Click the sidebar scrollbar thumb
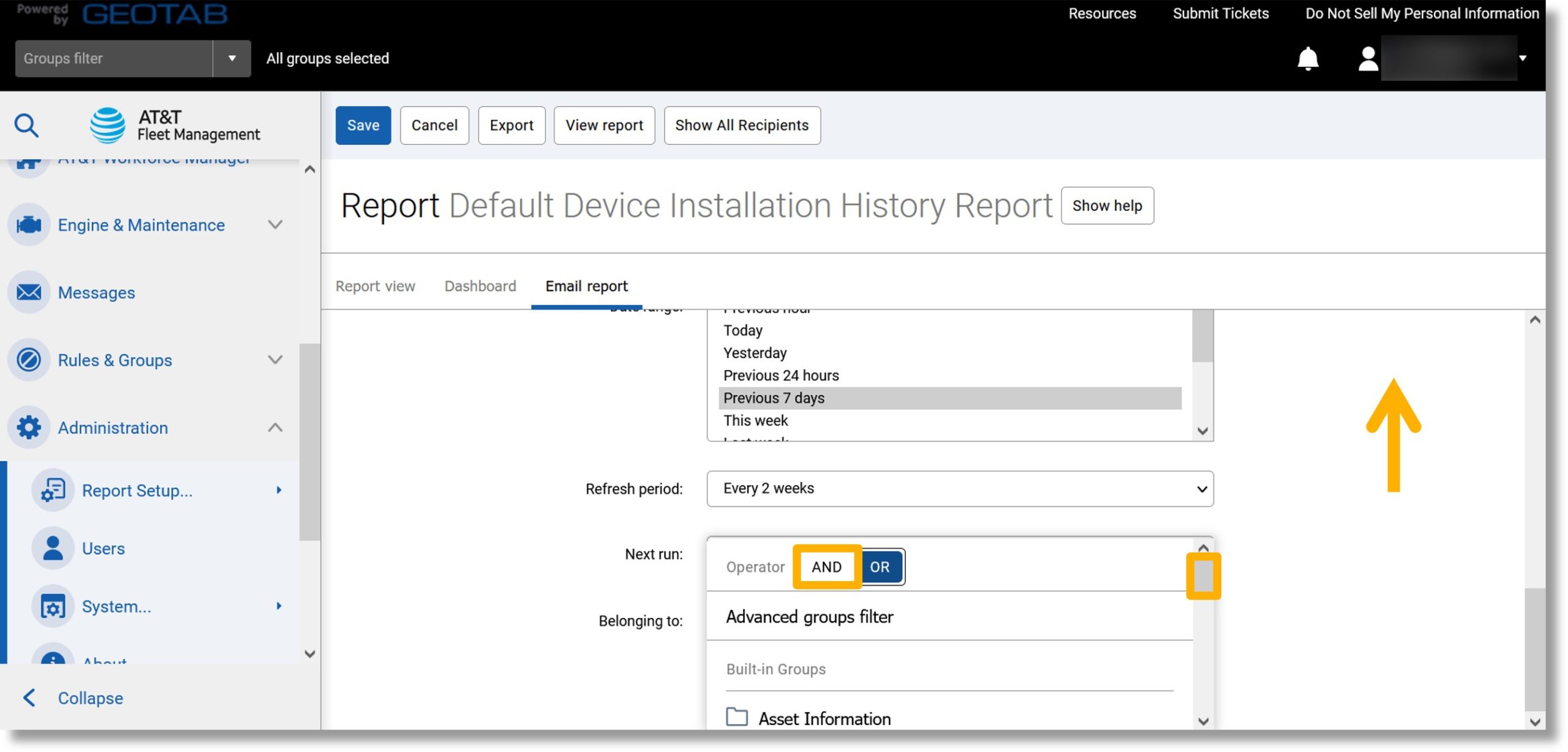1568x752 pixels. click(x=310, y=442)
